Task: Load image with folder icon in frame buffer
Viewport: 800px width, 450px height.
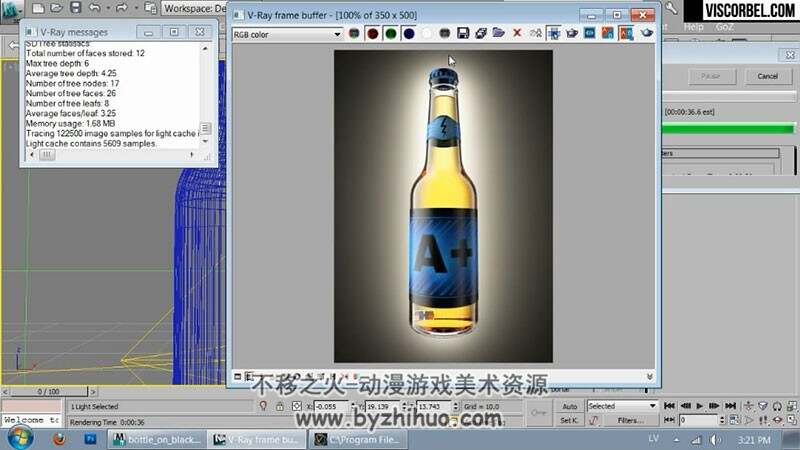Action: (x=498, y=34)
